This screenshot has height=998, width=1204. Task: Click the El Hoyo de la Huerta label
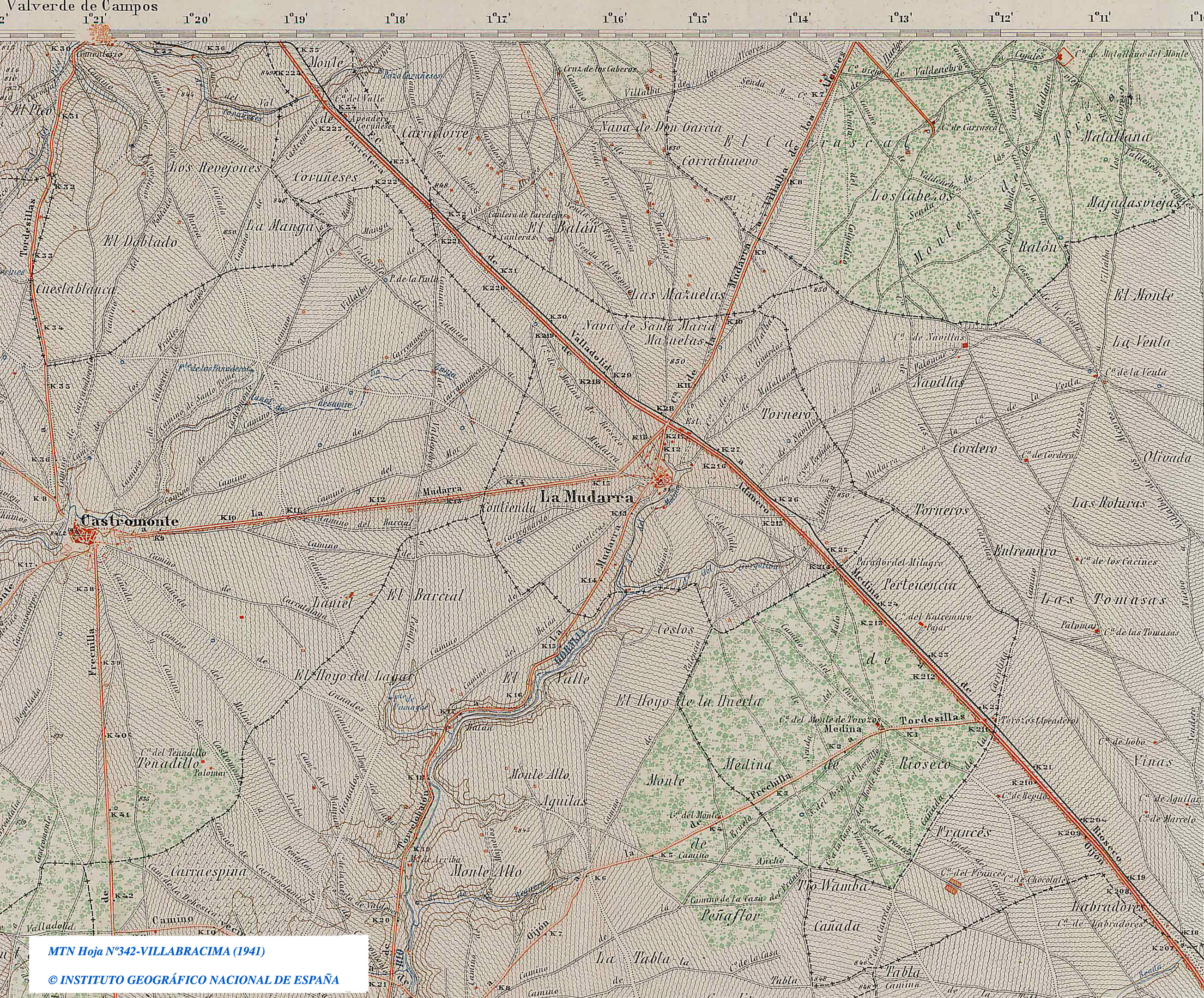pos(688,701)
